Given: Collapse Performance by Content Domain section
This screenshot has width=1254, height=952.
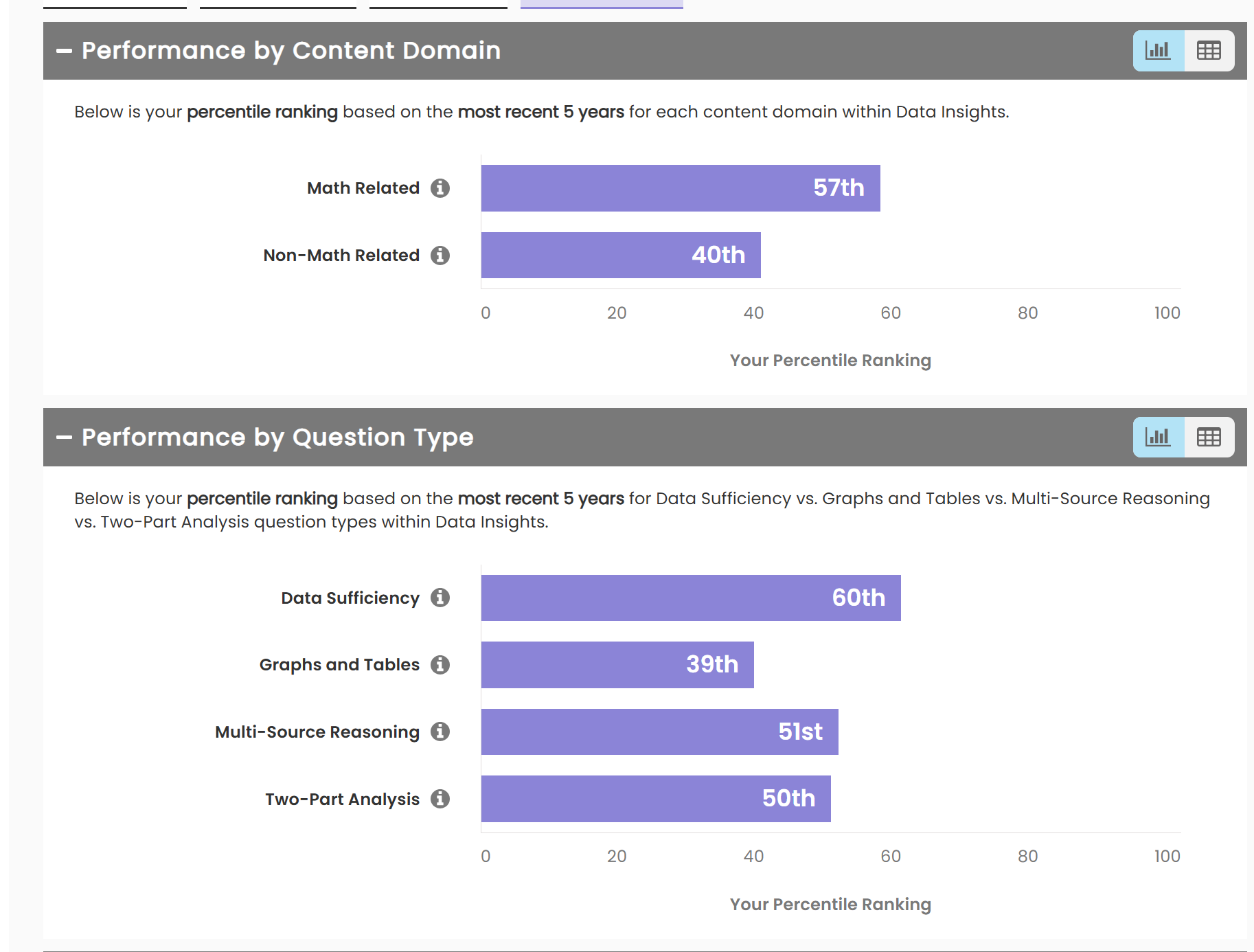Looking at the screenshot, I should pyautogui.click(x=65, y=51).
